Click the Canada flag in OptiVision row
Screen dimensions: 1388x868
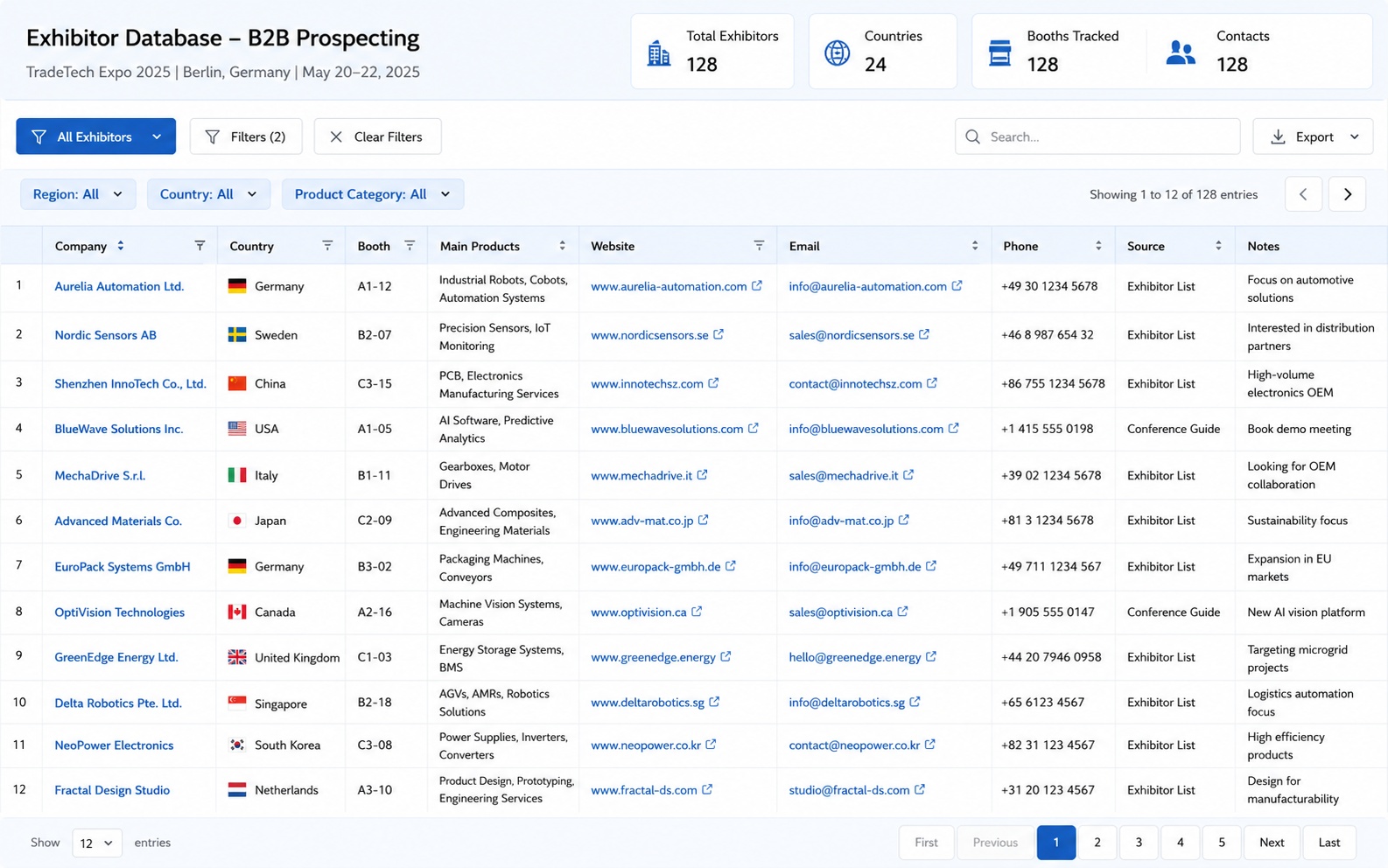[x=237, y=612]
